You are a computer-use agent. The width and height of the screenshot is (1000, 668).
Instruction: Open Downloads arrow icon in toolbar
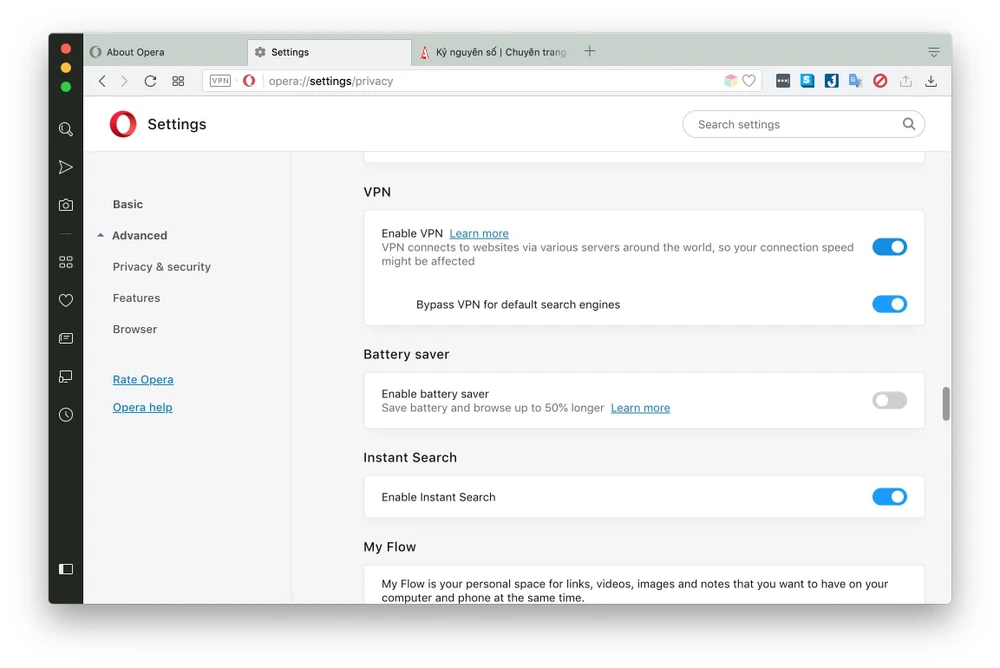pos(931,81)
